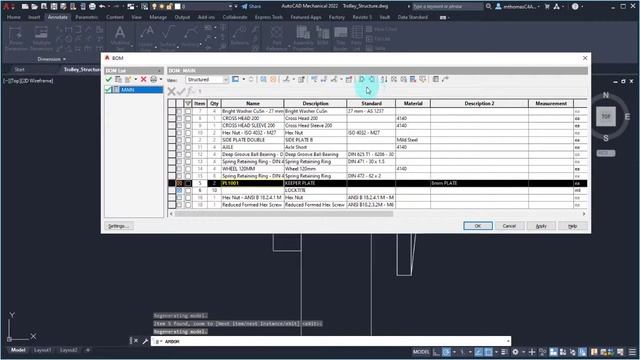The image size is (640, 360).
Task: Open the Express Tools ribbon tab
Action: pos(269,18)
